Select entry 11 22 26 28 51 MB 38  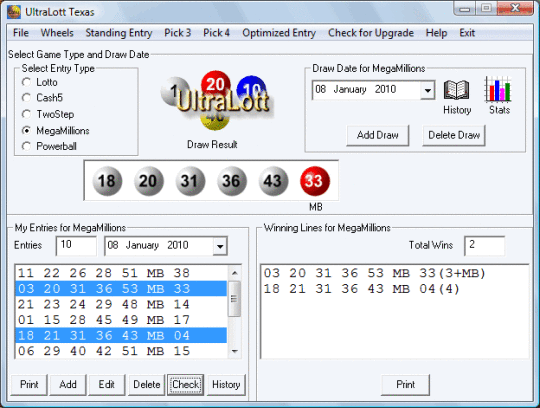[121, 273]
